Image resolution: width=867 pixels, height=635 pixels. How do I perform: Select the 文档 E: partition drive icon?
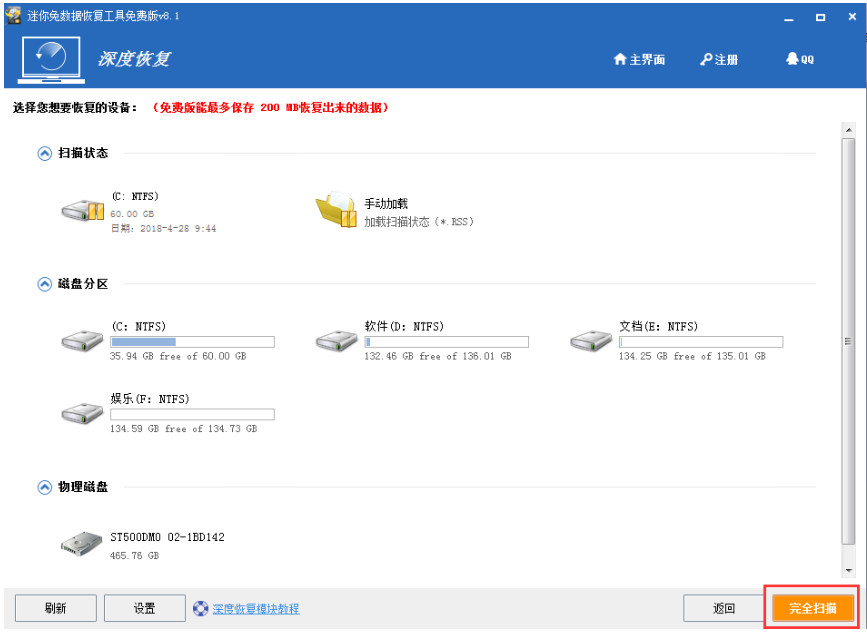point(591,341)
